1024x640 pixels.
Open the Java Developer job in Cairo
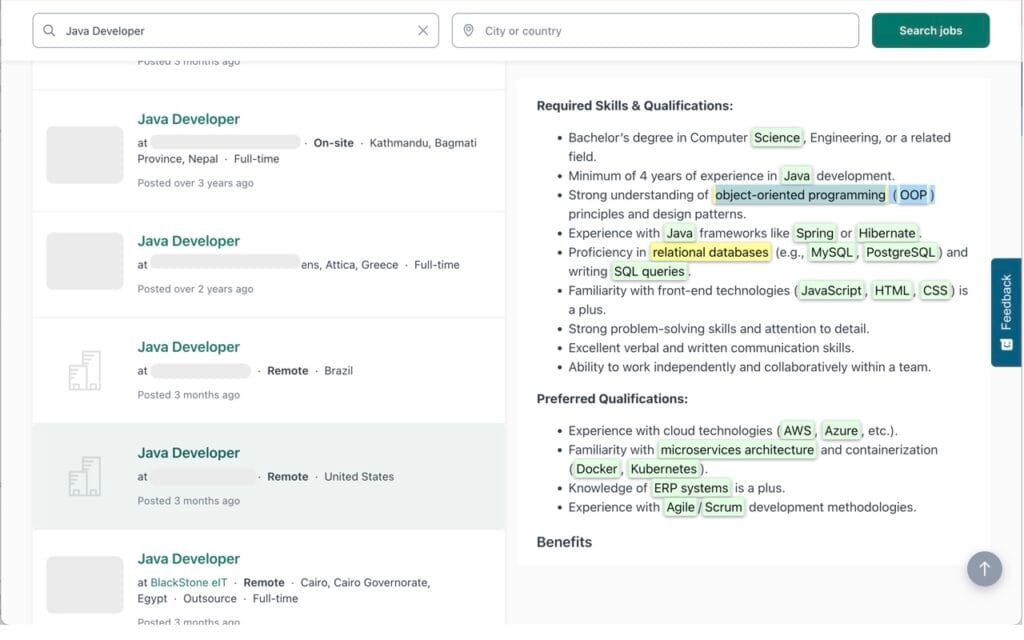(188, 559)
